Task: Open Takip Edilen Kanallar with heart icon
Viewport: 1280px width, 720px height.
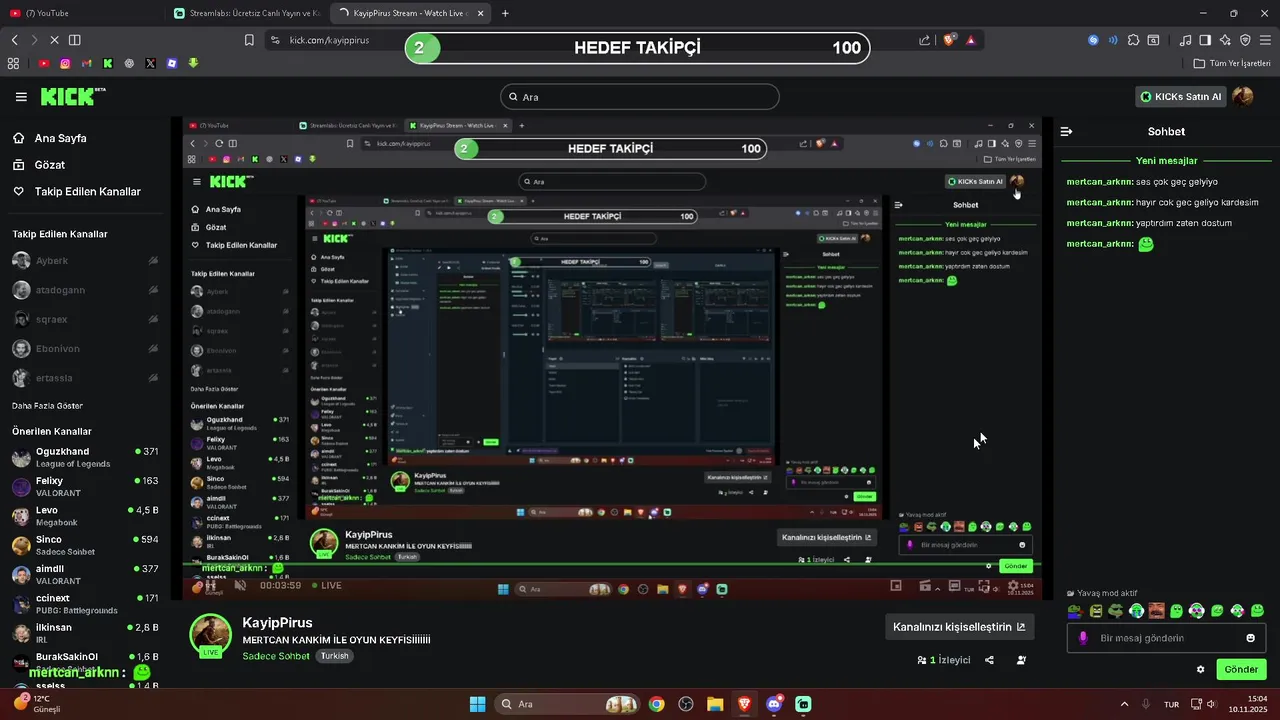Action: click(76, 192)
